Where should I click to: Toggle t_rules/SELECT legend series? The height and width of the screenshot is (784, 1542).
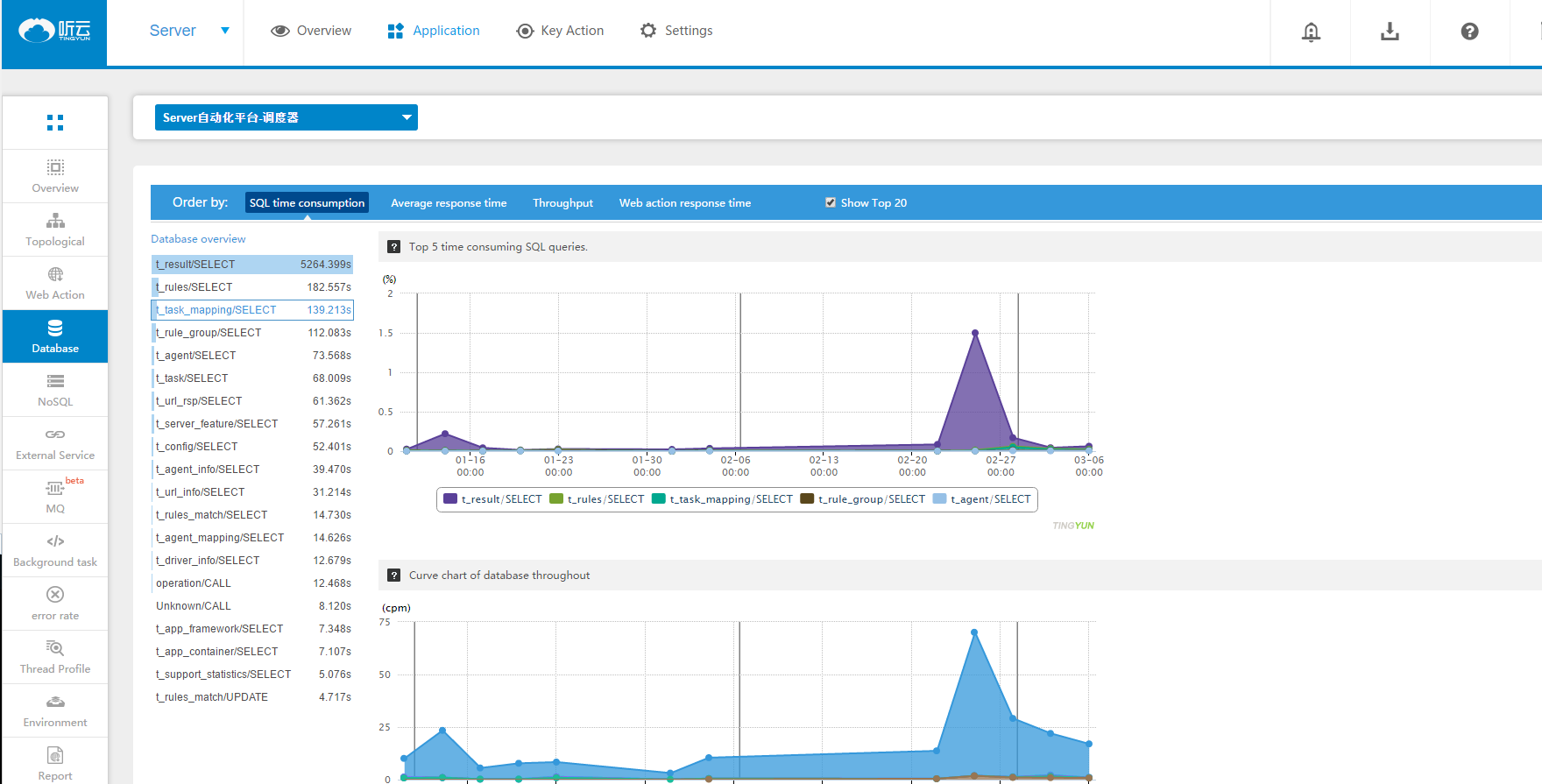597,499
